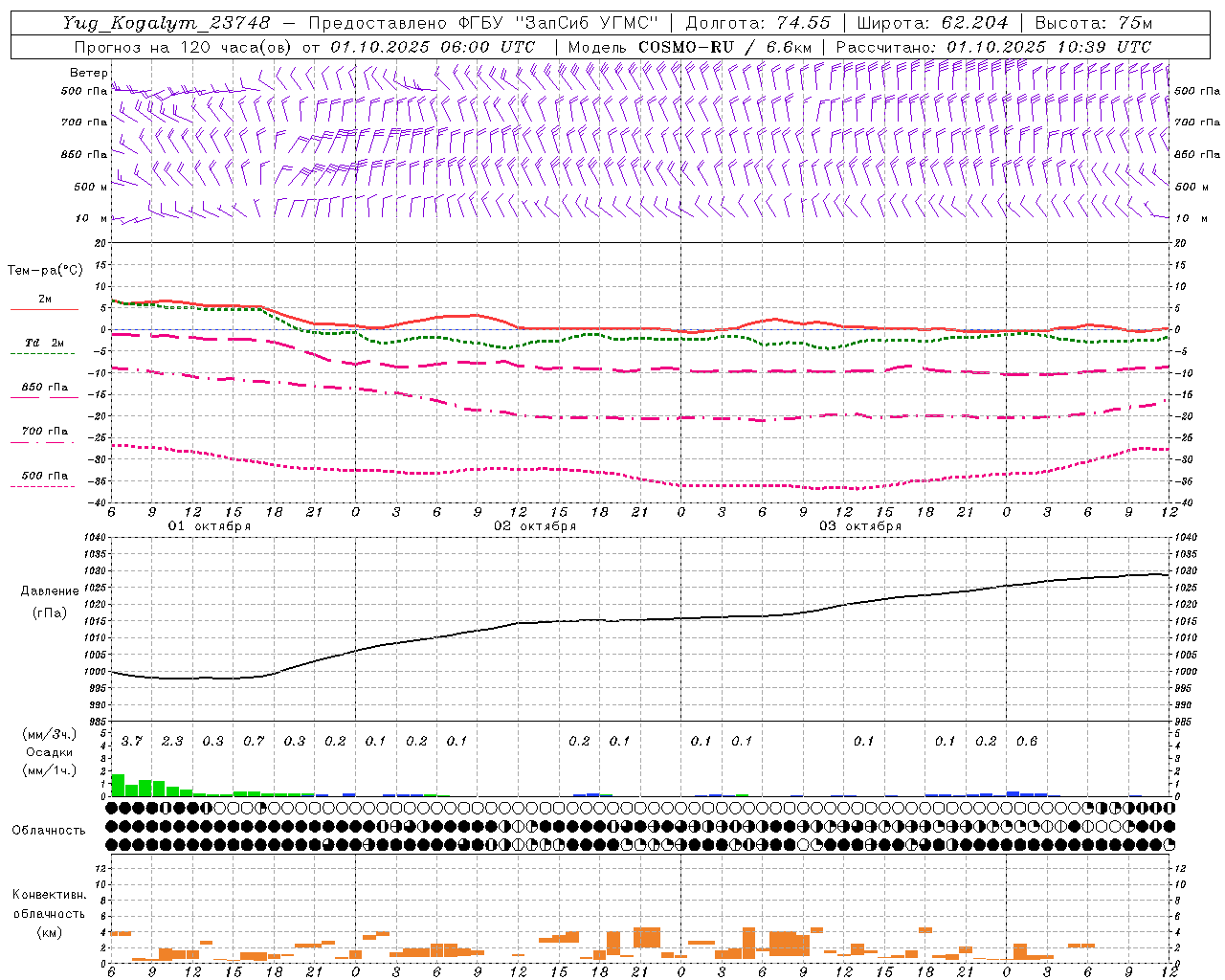Click the 0.6 three-hour precipitation value
The width and height of the screenshot is (1225, 980).
tap(1027, 742)
